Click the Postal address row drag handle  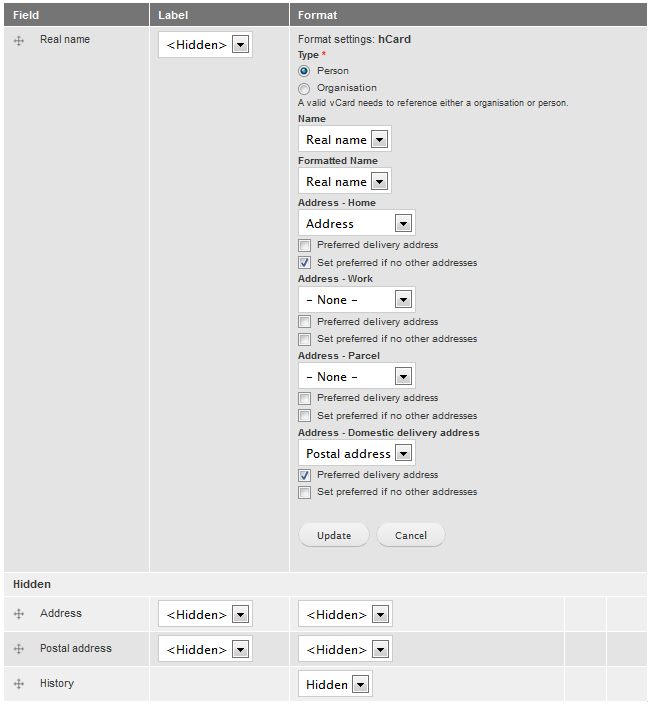[x=19, y=649]
